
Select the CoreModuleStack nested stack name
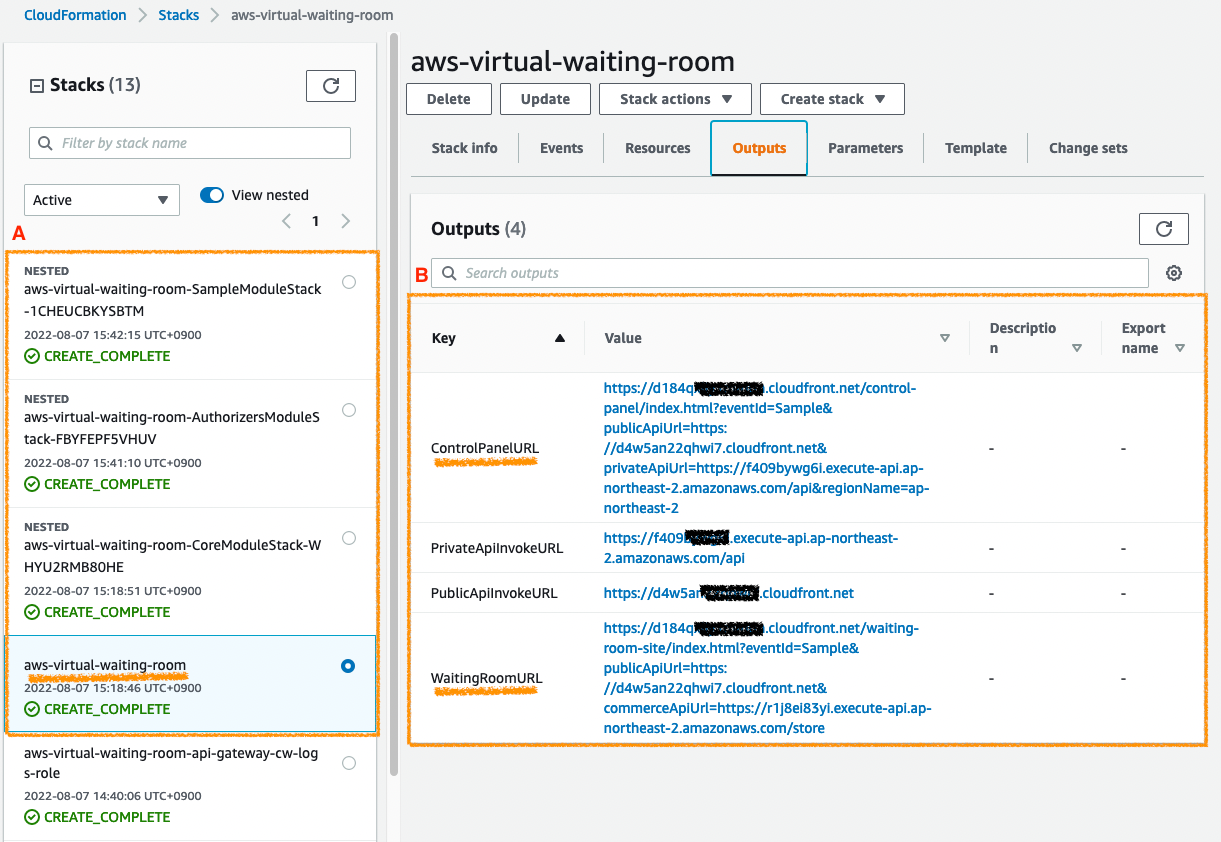[x=172, y=555]
